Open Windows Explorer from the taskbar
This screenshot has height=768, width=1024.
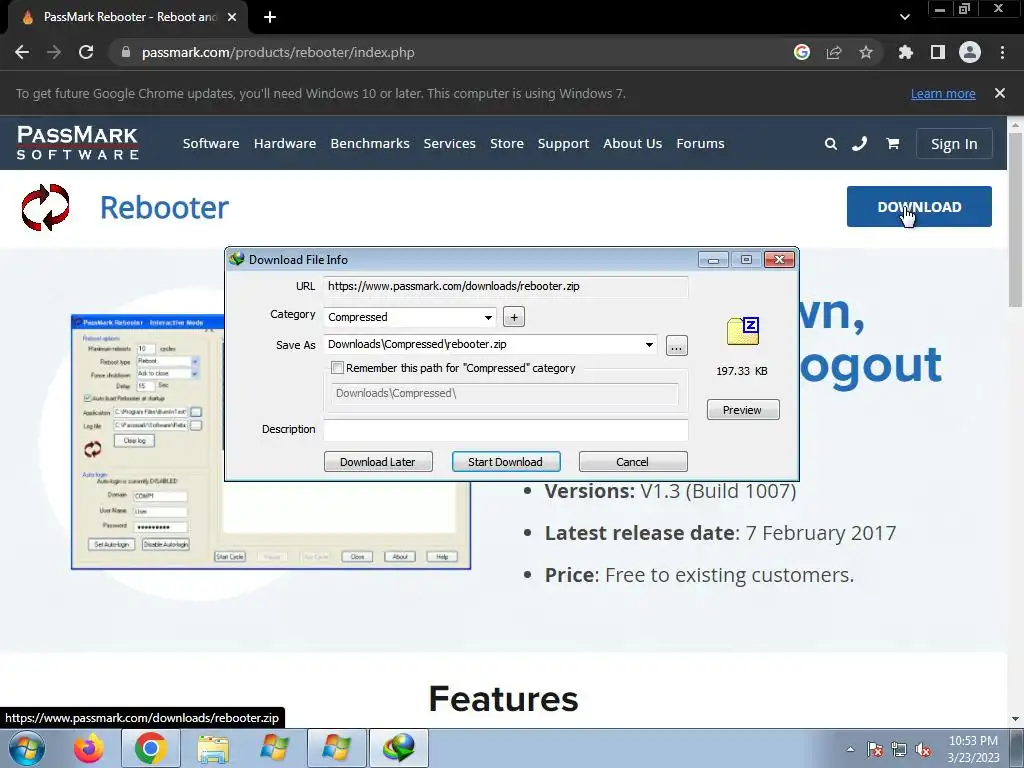(x=213, y=748)
